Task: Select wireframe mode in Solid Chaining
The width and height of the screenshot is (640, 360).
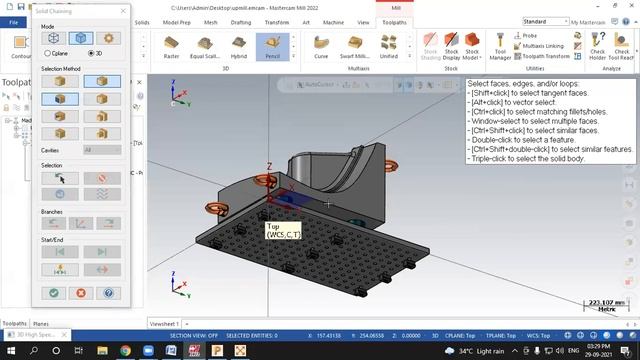Action: click(53, 38)
